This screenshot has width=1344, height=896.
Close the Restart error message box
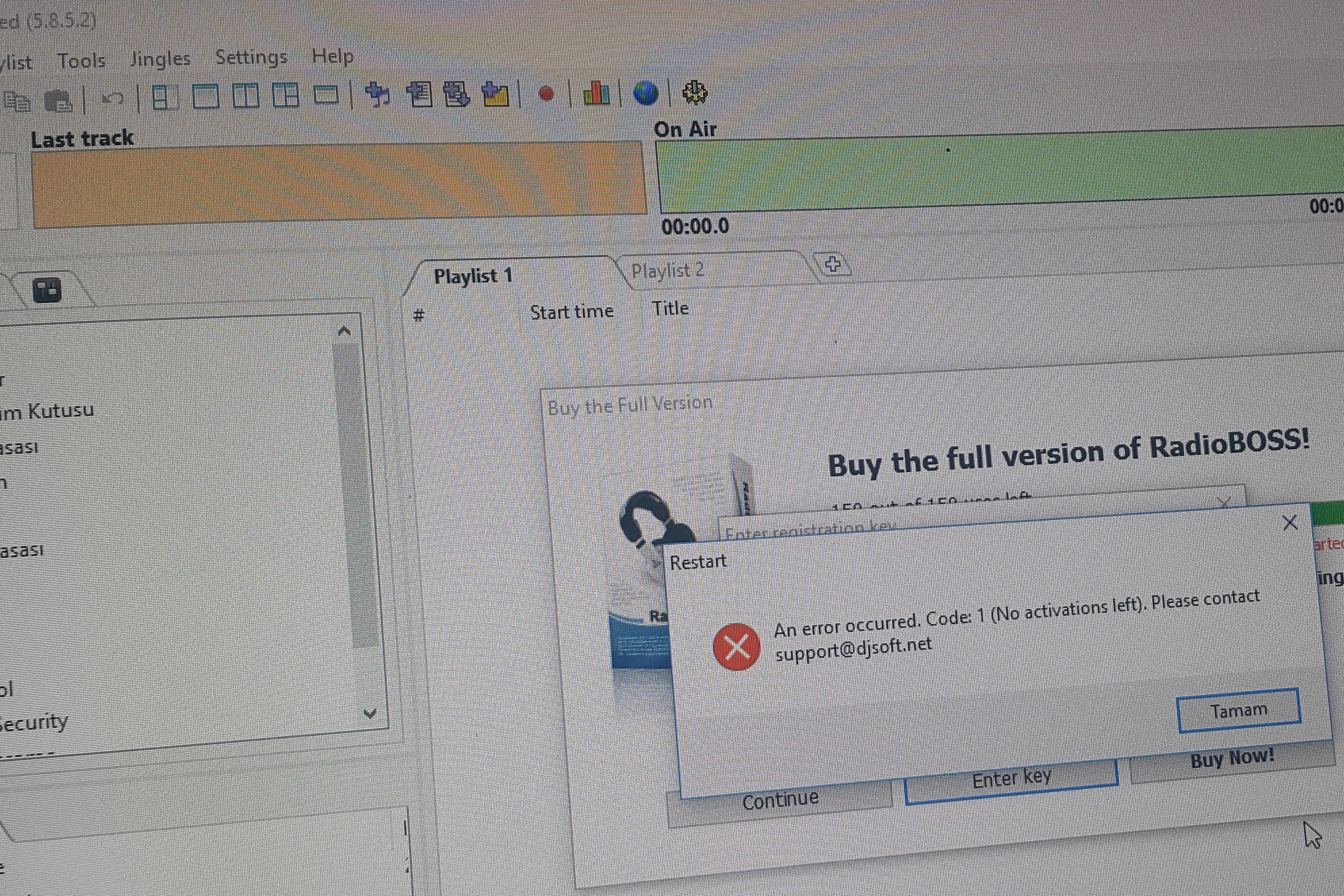click(1290, 522)
